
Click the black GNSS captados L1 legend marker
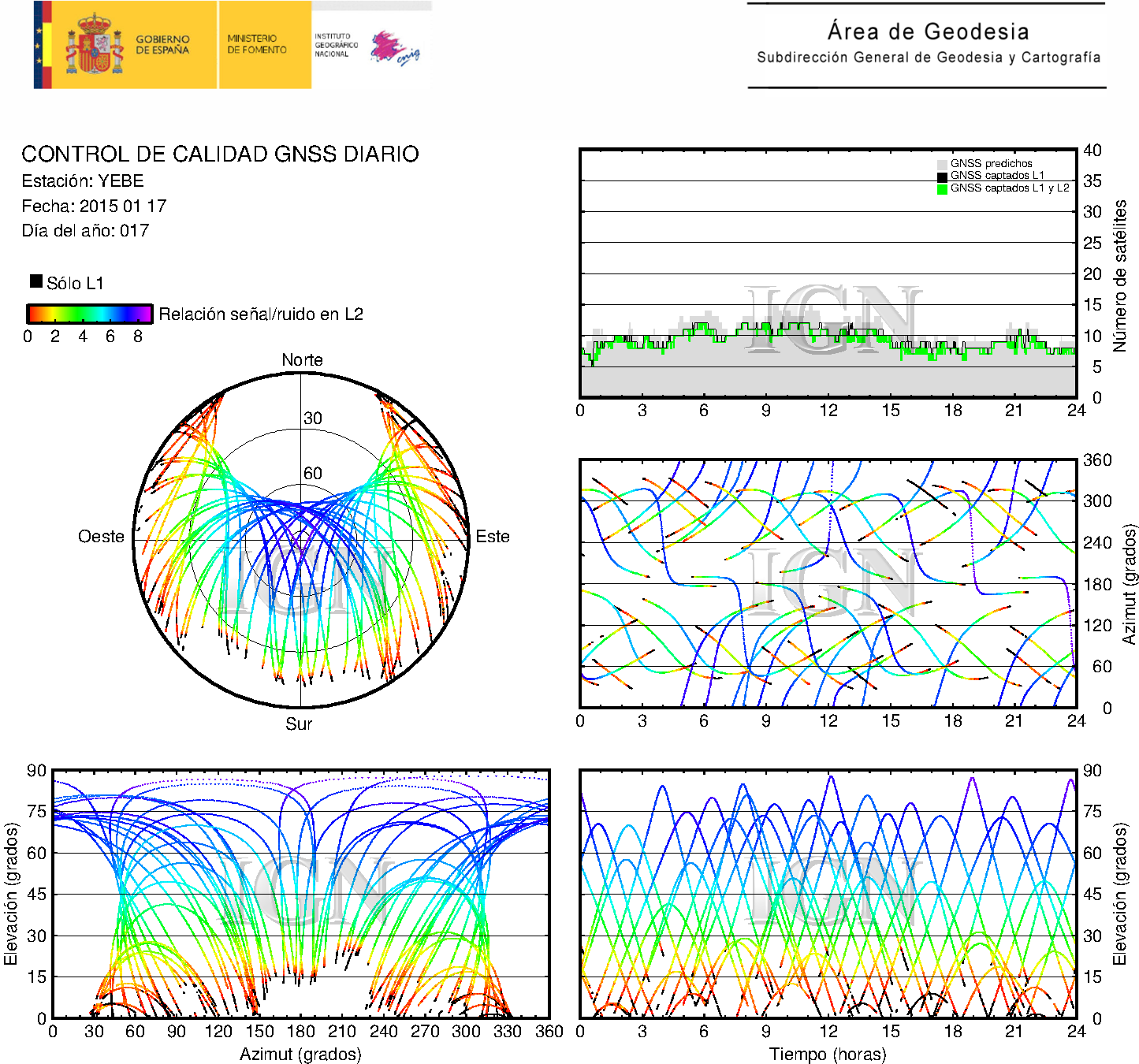click(942, 177)
